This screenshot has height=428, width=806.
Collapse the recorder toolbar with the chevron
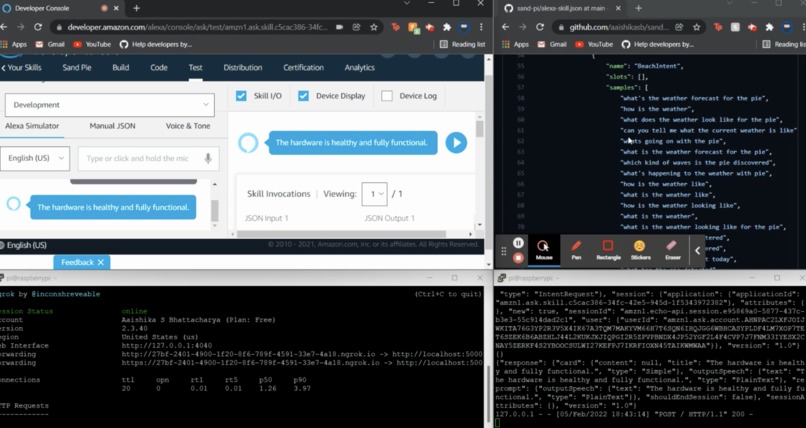point(698,251)
